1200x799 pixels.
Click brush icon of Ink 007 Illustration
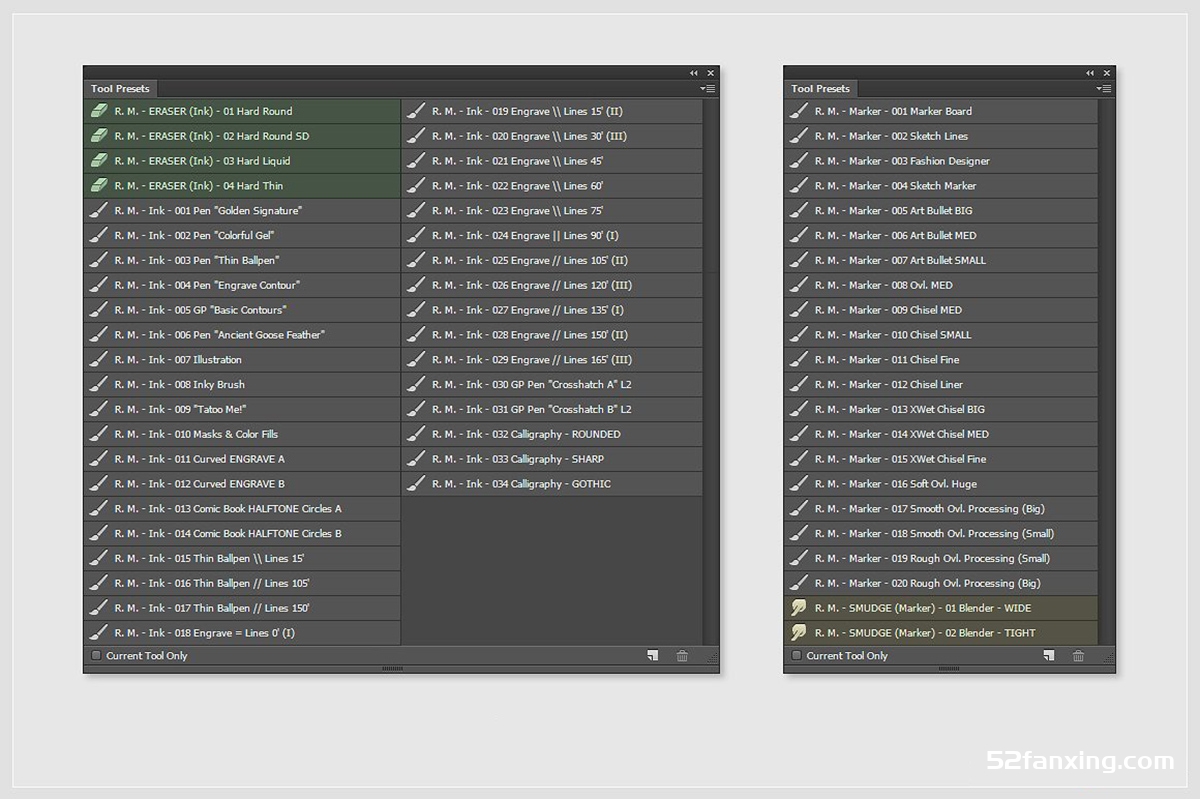coord(98,360)
